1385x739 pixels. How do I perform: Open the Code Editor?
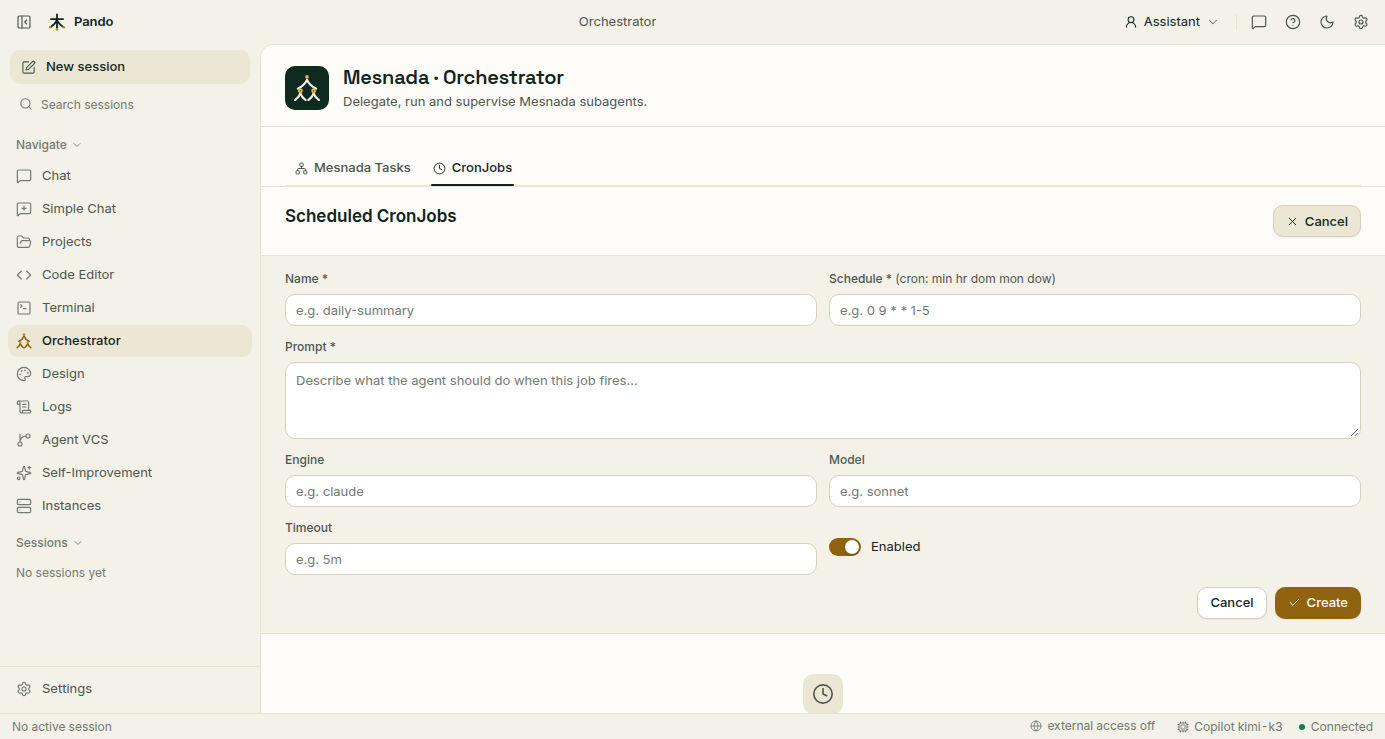(130, 275)
